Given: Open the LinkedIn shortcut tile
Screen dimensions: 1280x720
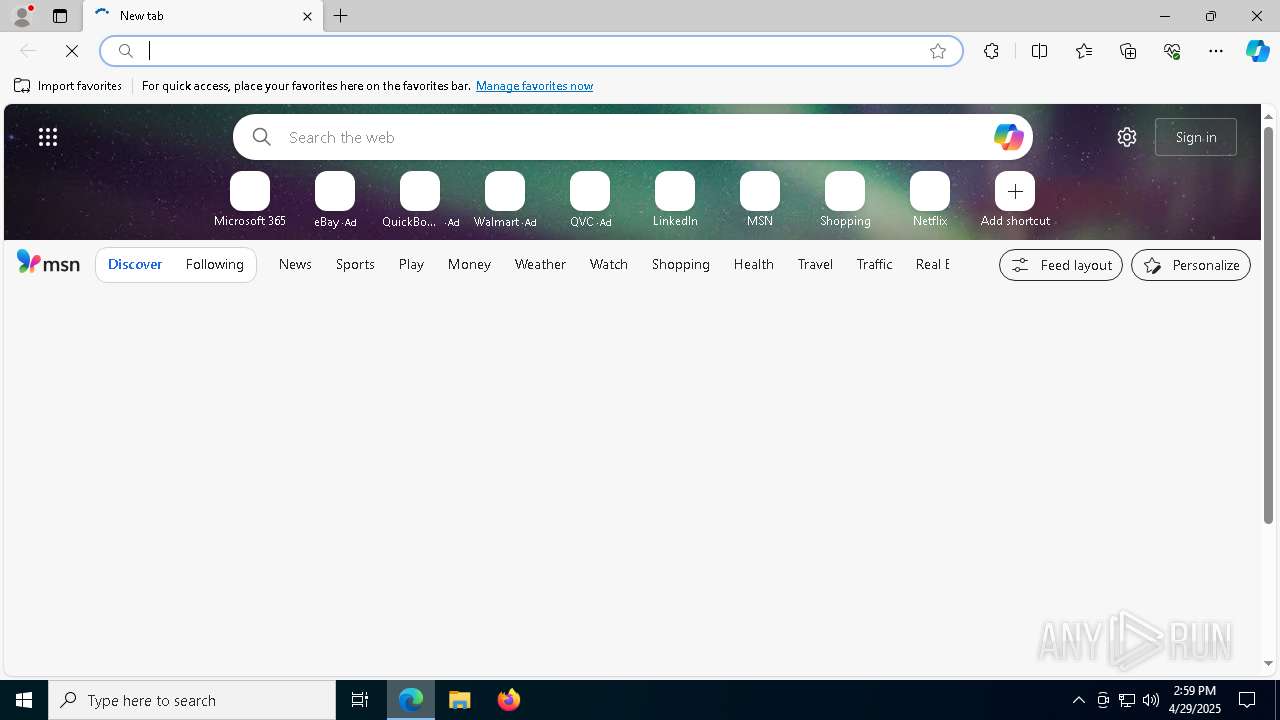Looking at the screenshot, I should coord(675,200).
